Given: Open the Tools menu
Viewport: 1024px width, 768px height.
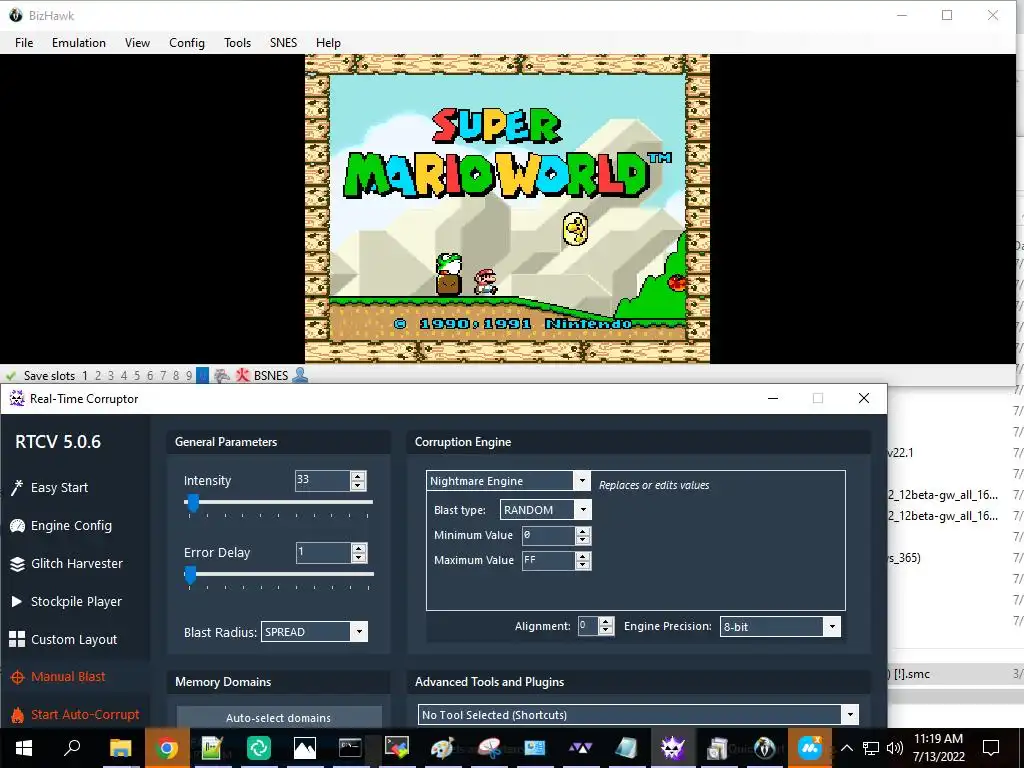Looking at the screenshot, I should [238, 42].
